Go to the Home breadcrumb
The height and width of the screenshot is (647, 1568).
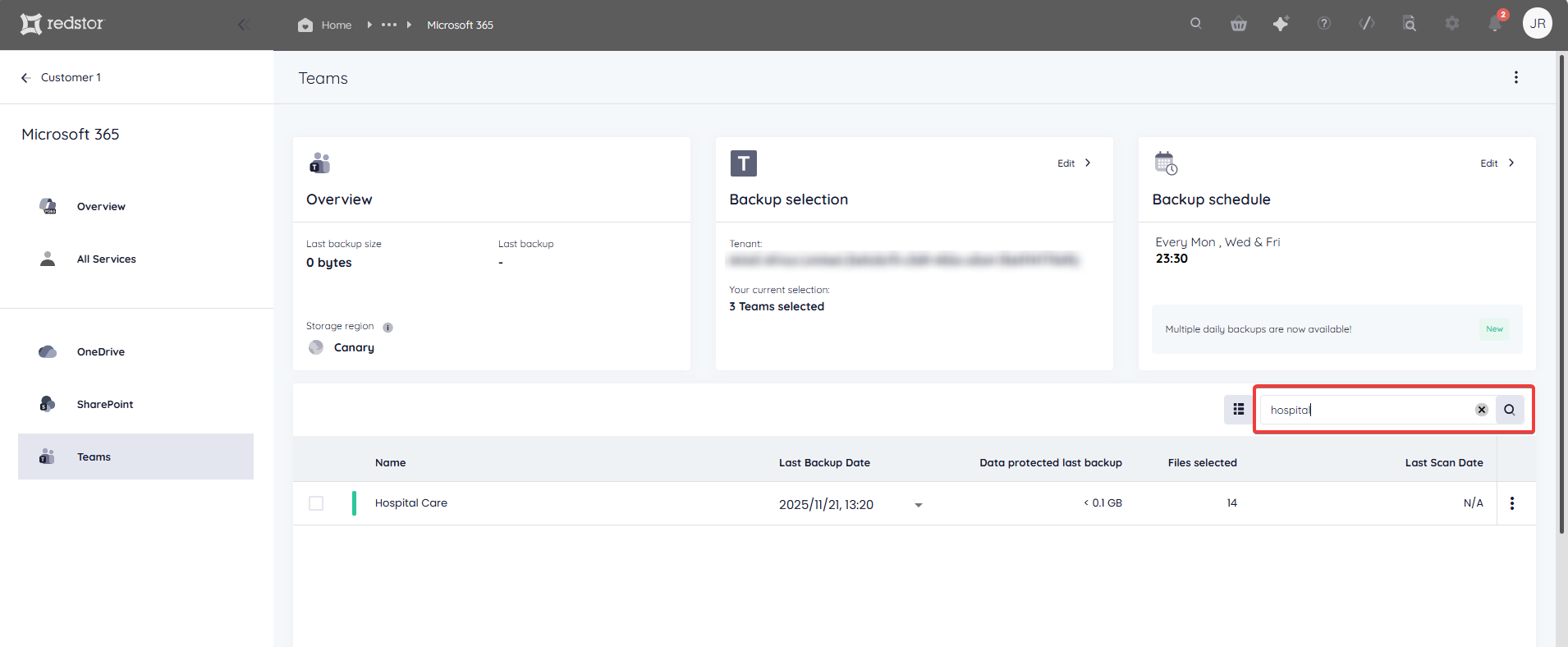pyautogui.click(x=336, y=25)
